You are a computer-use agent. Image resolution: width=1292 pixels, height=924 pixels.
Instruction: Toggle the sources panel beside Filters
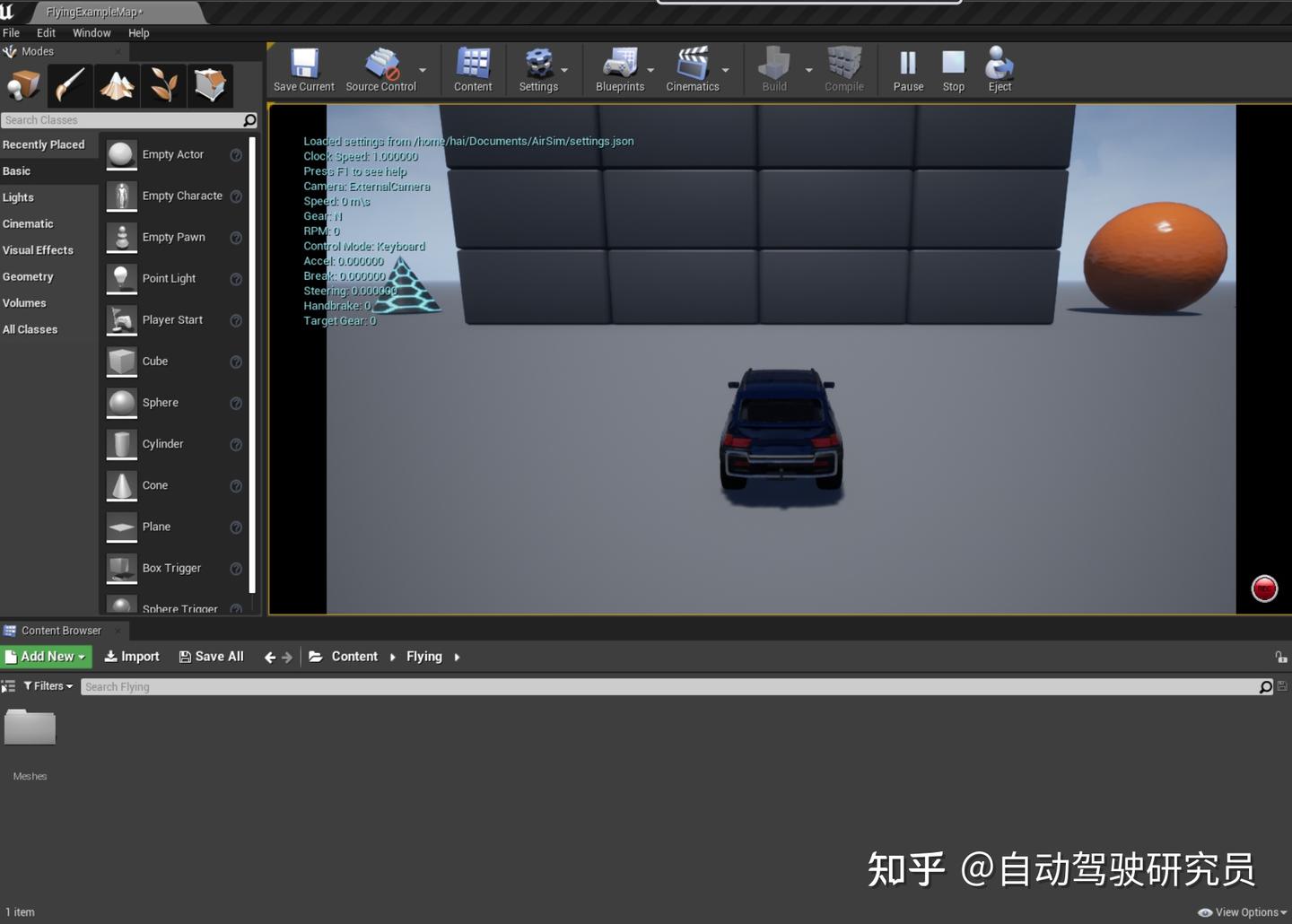(8, 686)
